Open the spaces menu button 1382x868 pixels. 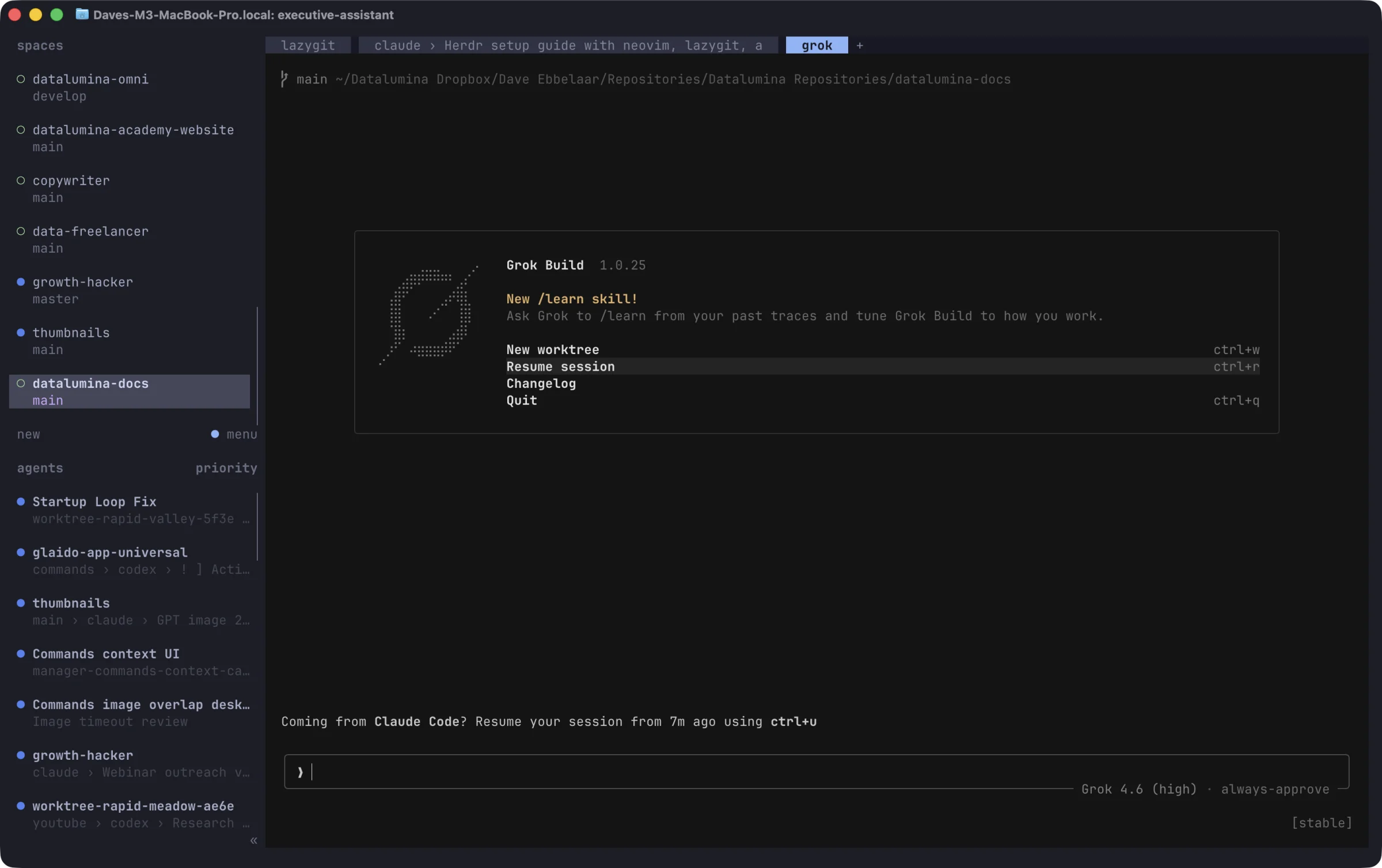pyautogui.click(x=234, y=434)
